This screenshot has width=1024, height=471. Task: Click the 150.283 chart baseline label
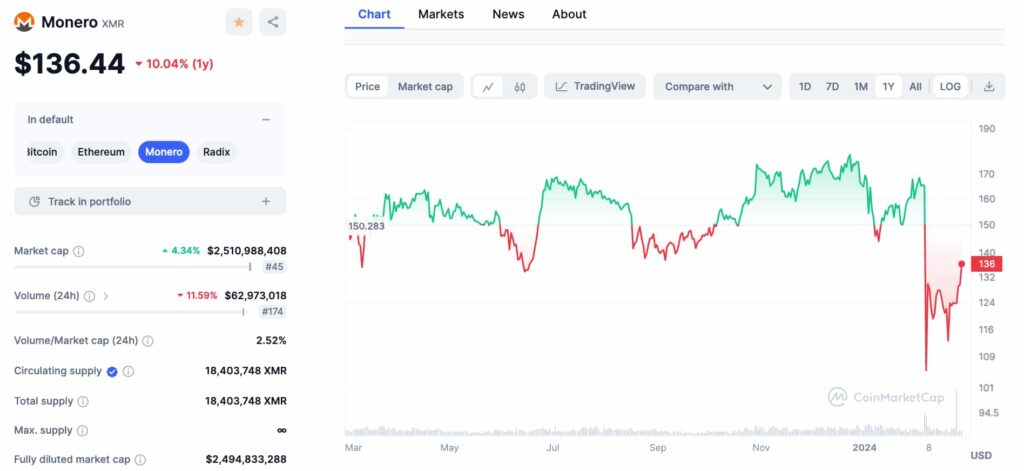pyautogui.click(x=366, y=226)
